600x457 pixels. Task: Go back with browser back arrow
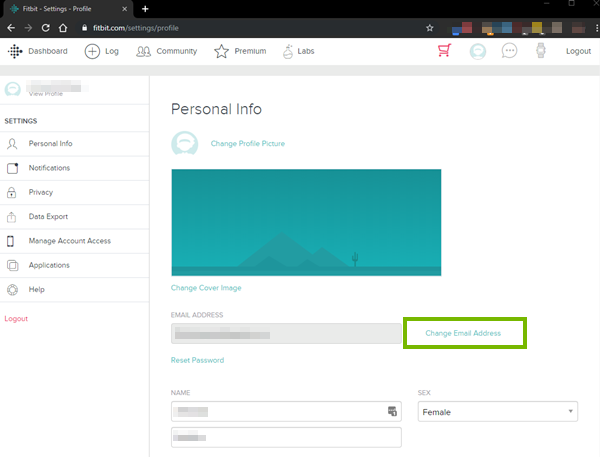11,28
